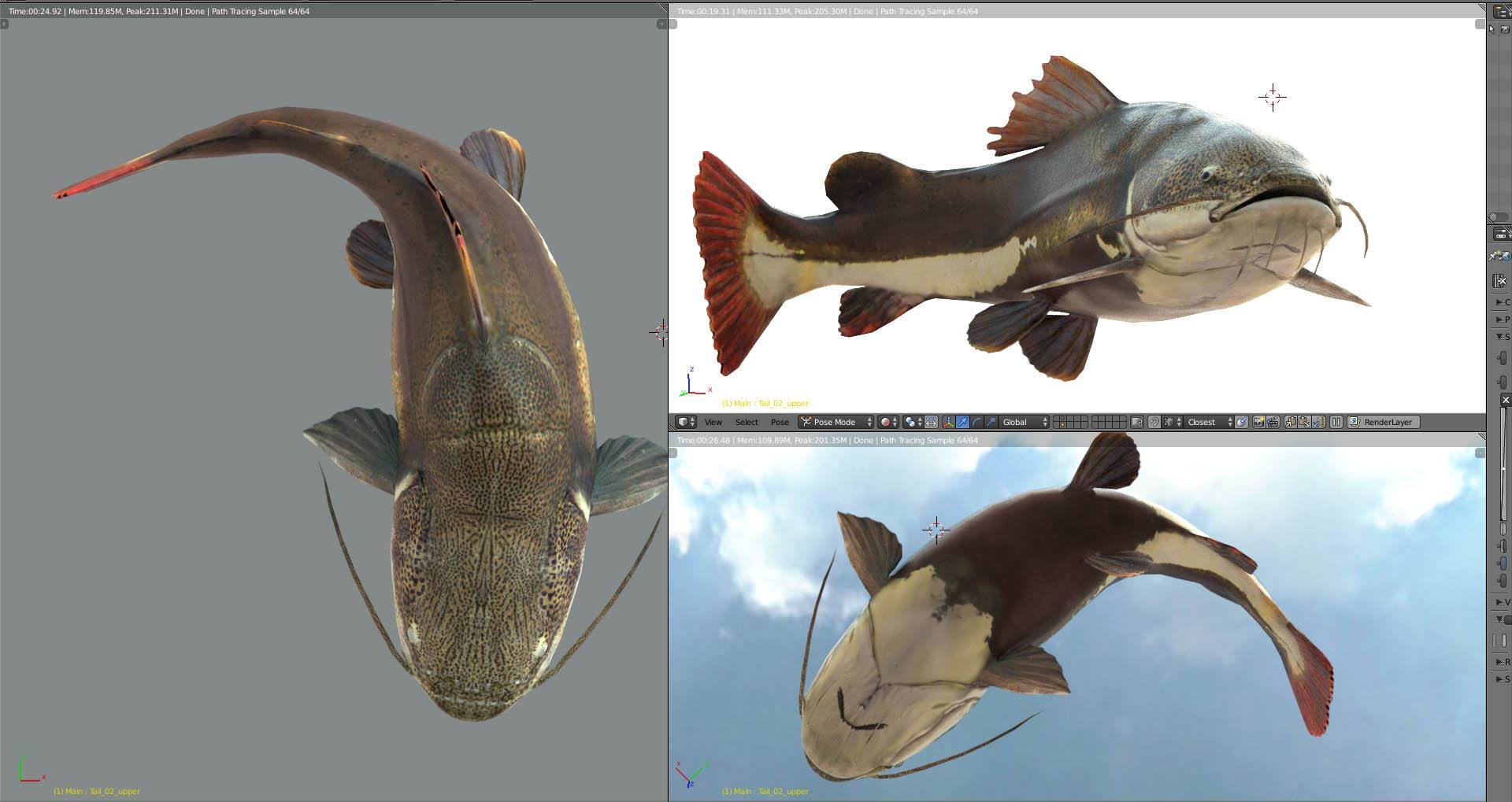Select the scale manipulator icon

pyautogui.click(x=991, y=422)
